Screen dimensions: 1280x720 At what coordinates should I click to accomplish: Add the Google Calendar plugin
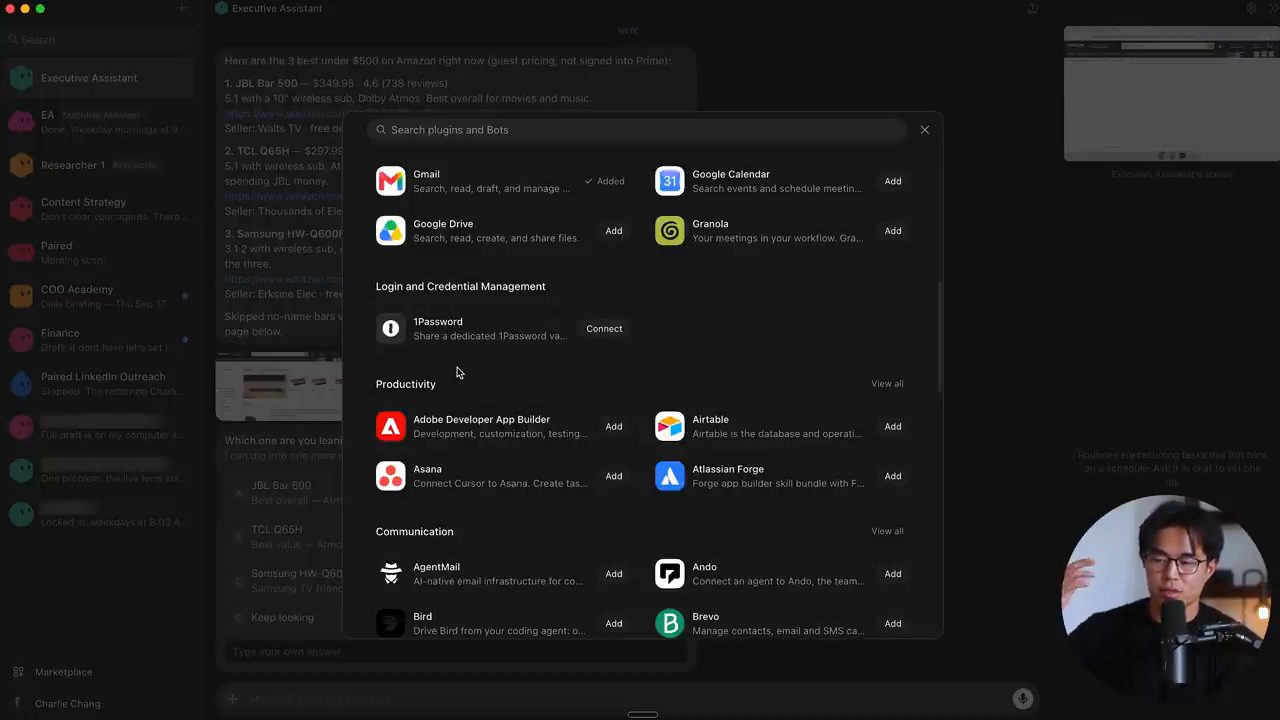pos(893,181)
